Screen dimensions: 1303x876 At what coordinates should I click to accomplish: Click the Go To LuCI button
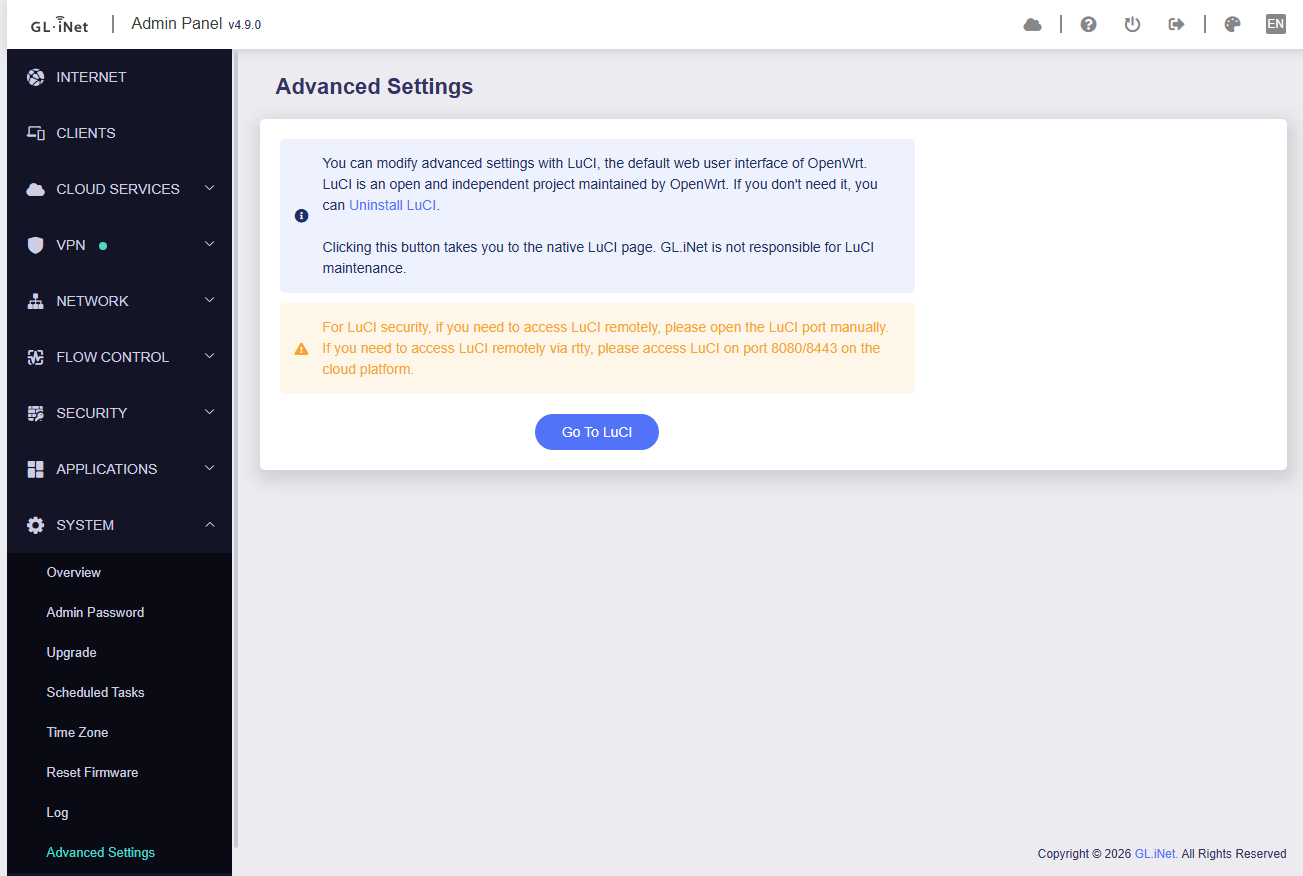pyautogui.click(x=597, y=432)
